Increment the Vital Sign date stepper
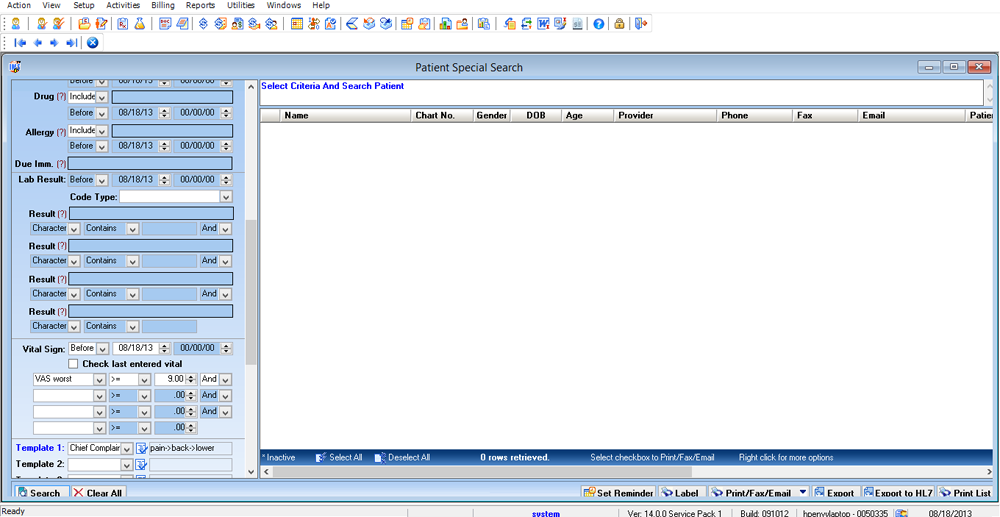This screenshot has width=1000, height=517. pos(165,346)
